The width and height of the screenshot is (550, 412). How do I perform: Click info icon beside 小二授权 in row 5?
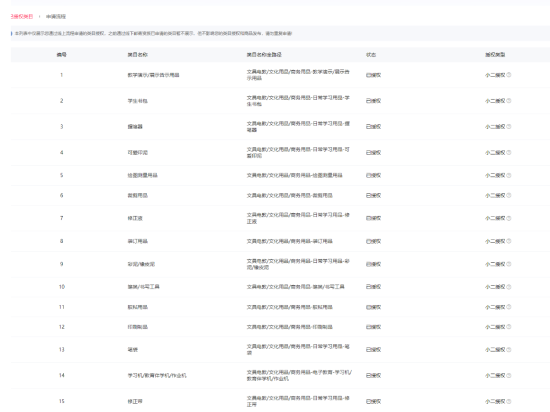(x=509, y=175)
